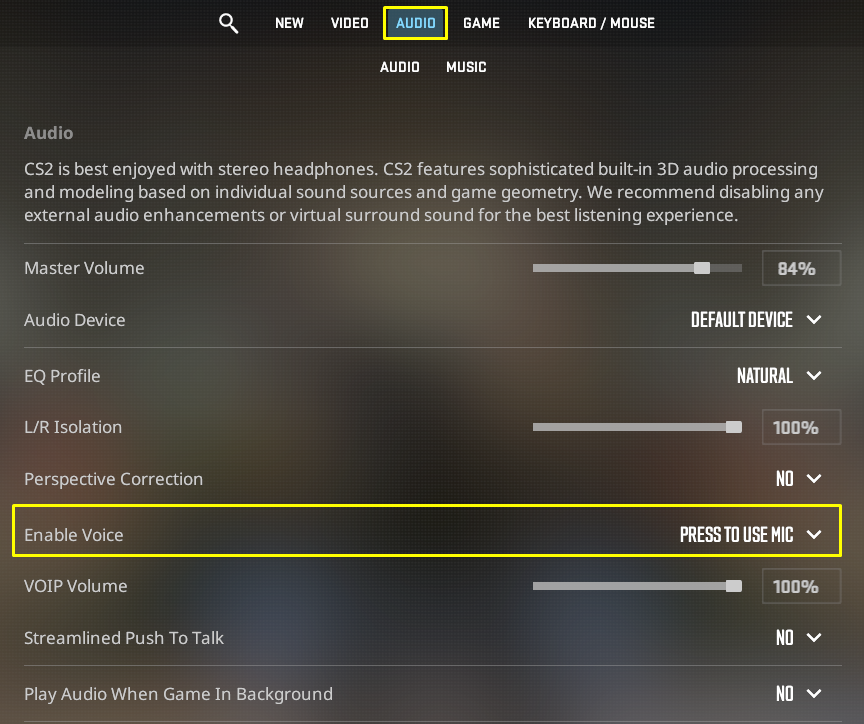Screen dimensions: 864x724
Task: Toggle the Perspective Correction NO dropdown
Action: point(798,478)
